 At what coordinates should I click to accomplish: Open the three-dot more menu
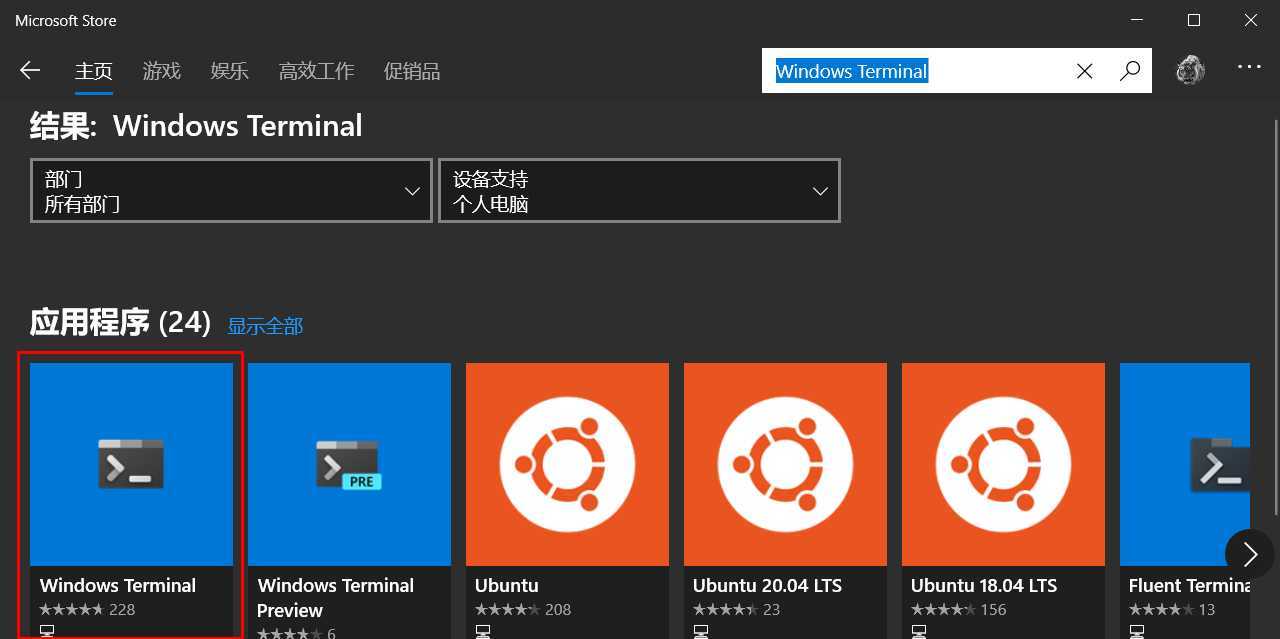click(x=1249, y=67)
